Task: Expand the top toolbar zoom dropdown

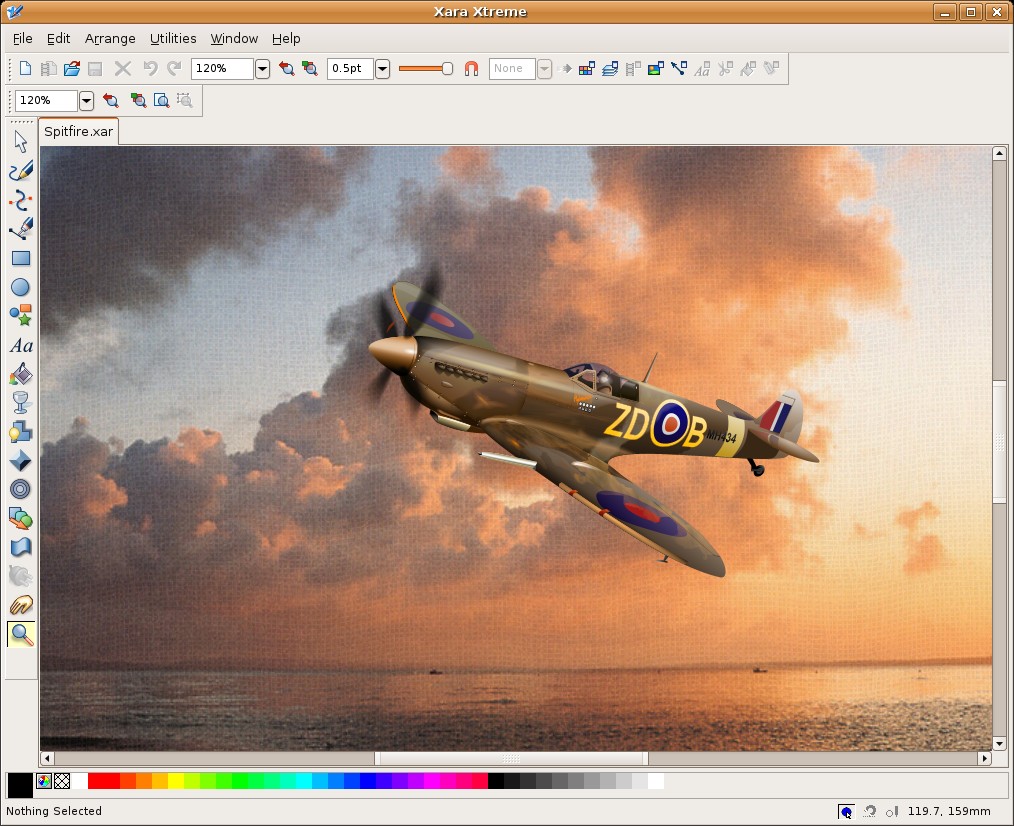Action: click(x=262, y=69)
